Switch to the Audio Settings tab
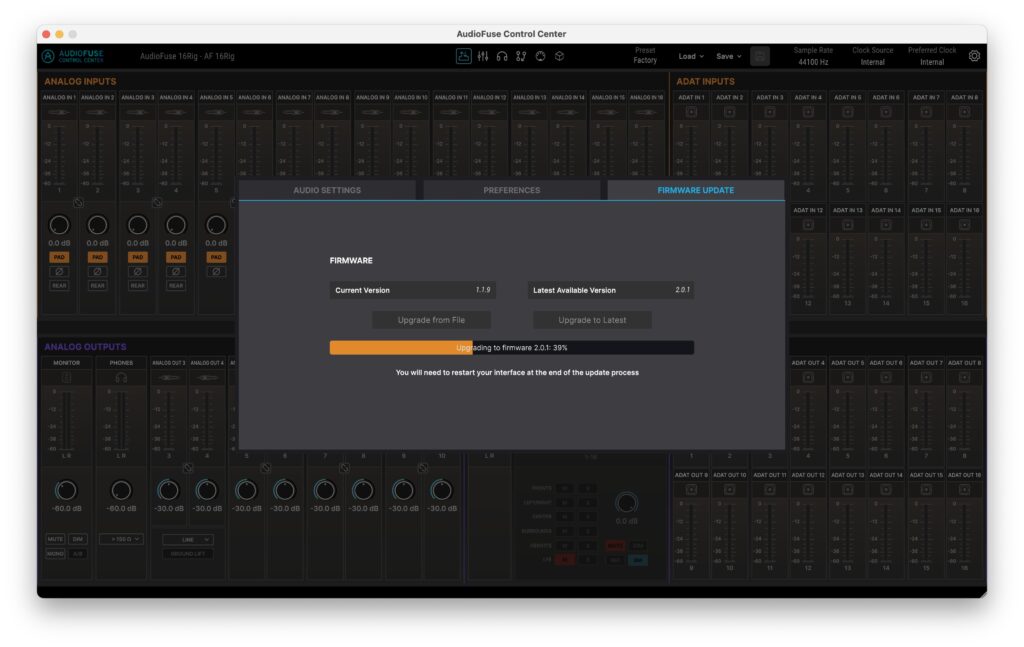The height and width of the screenshot is (647, 1024). (327, 190)
